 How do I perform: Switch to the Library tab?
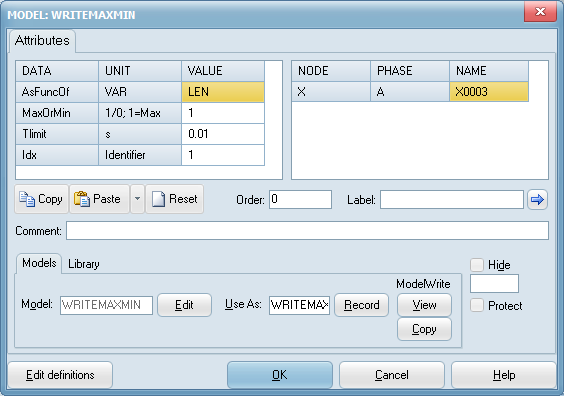click(83, 264)
